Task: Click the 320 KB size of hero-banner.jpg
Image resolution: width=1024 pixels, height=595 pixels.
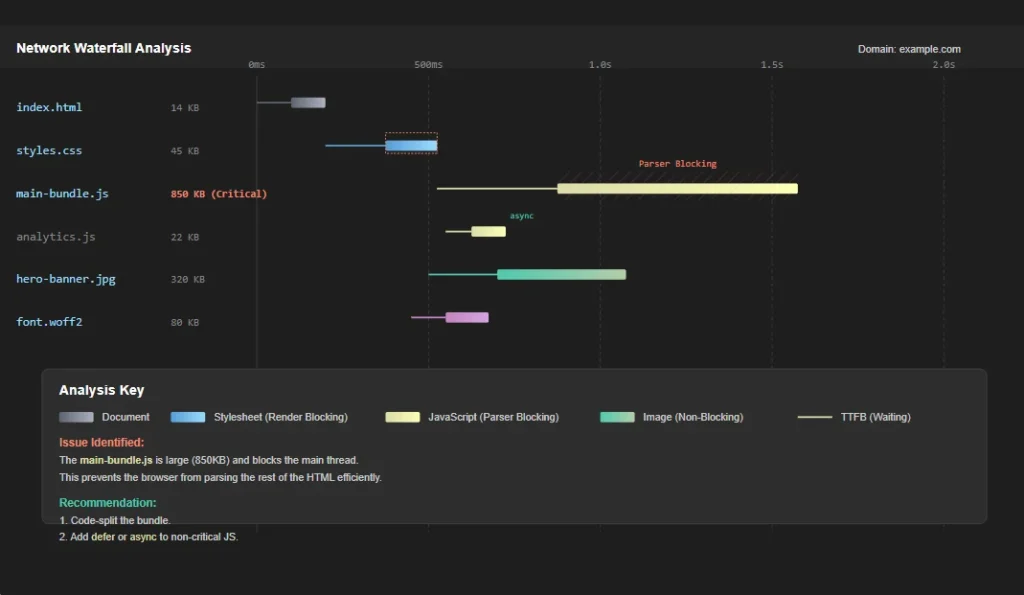Action: point(187,280)
